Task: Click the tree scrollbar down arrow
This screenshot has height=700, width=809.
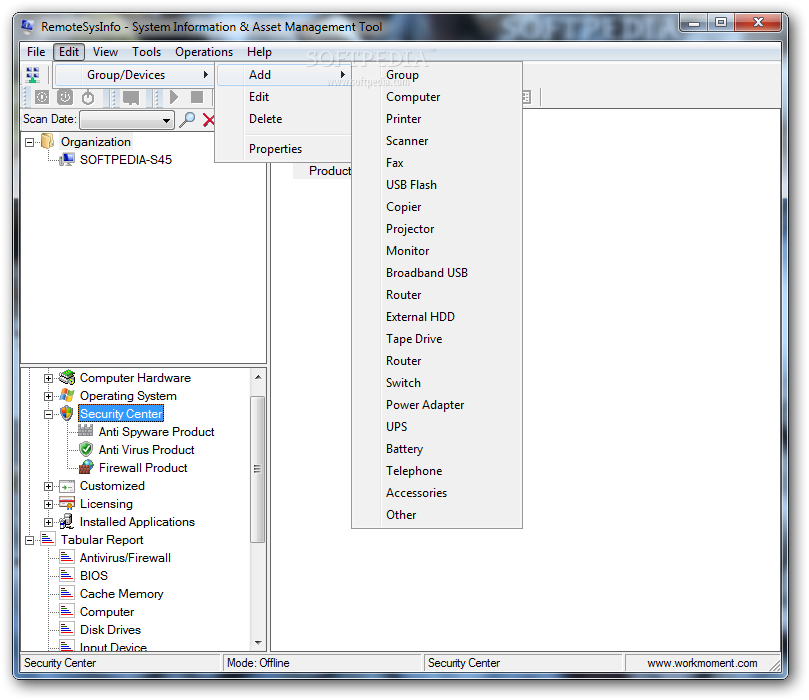Action: coord(258,643)
